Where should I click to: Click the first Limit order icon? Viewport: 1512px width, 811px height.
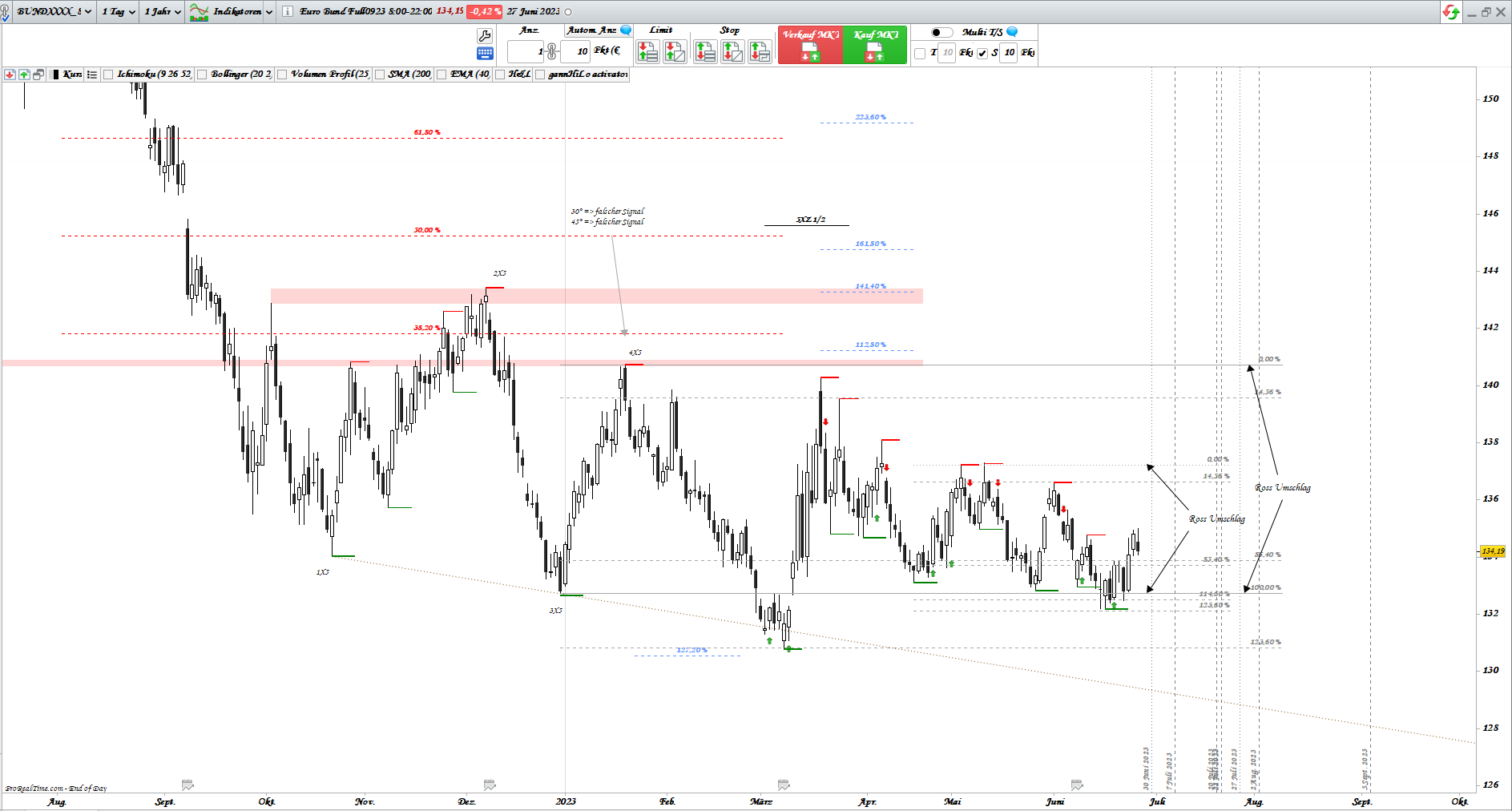click(x=647, y=52)
